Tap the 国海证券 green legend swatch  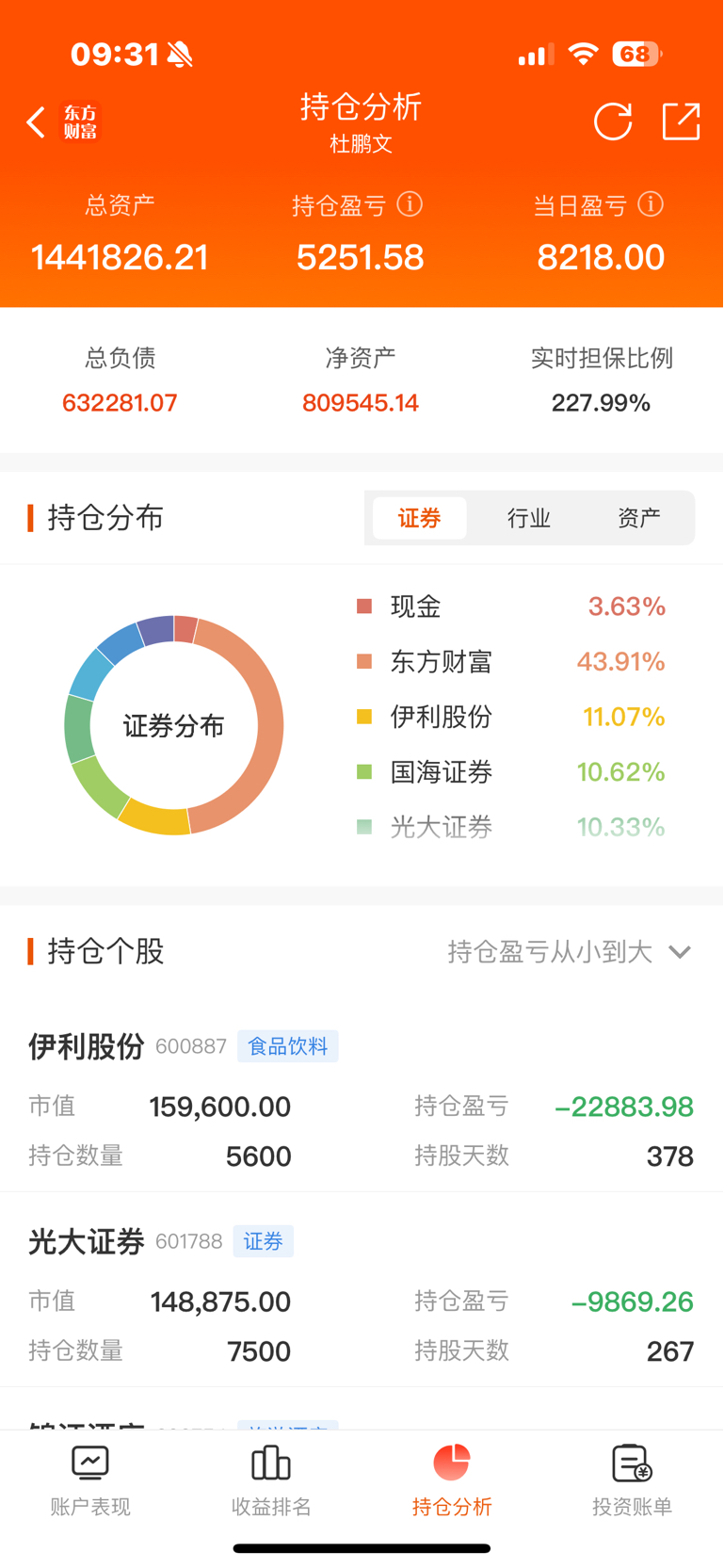[365, 772]
